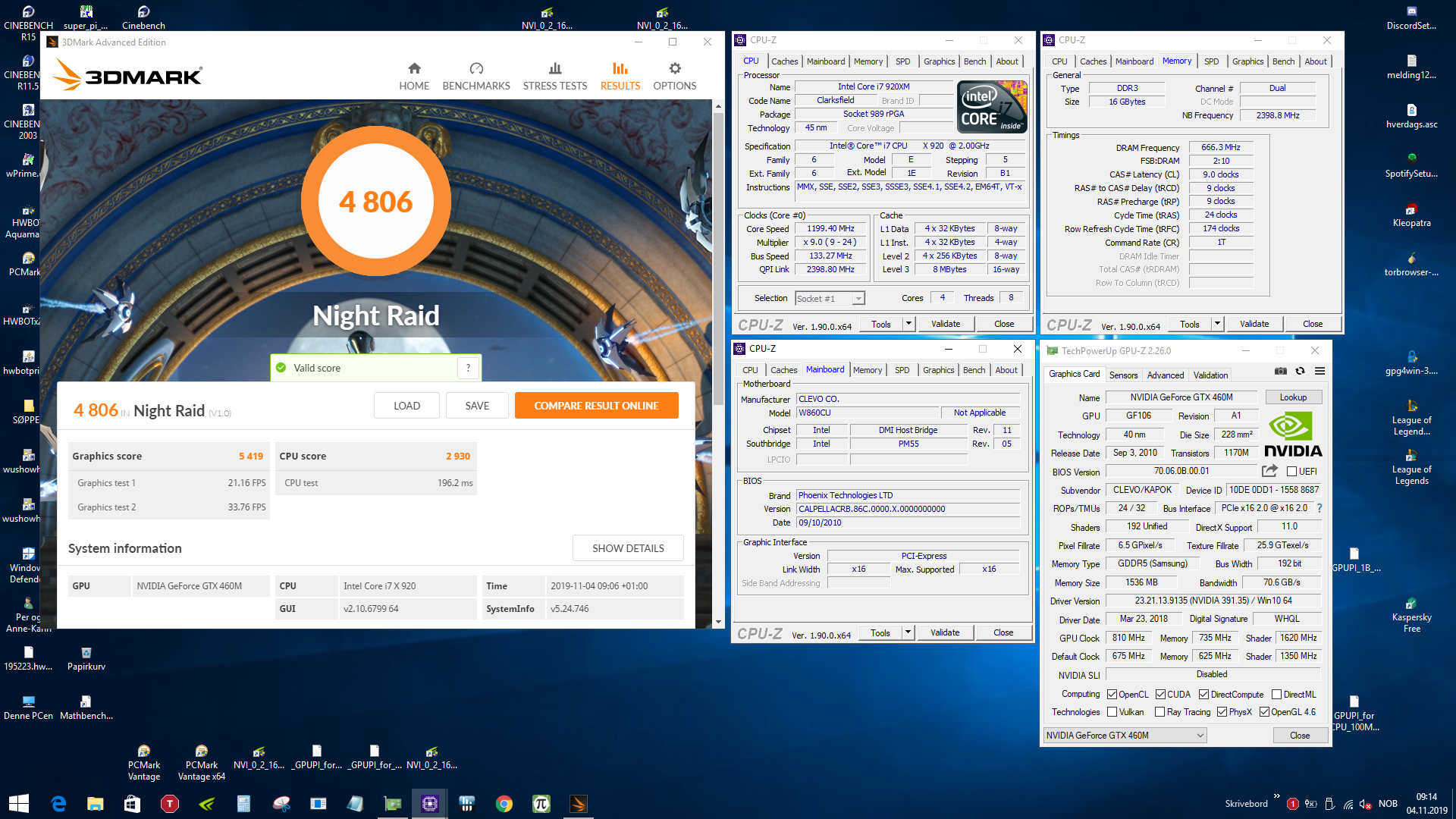The width and height of the screenshot is (1456, 819).
Task: Toggle Ray Tracing checkbox in GPU-Z
Action: tap(1159, 712)
